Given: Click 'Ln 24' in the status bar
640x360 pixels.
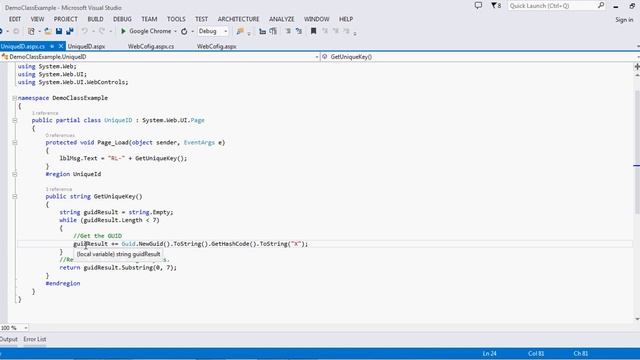Looking at the screenshot, I should pyautogui.click(x=489, y=353).
